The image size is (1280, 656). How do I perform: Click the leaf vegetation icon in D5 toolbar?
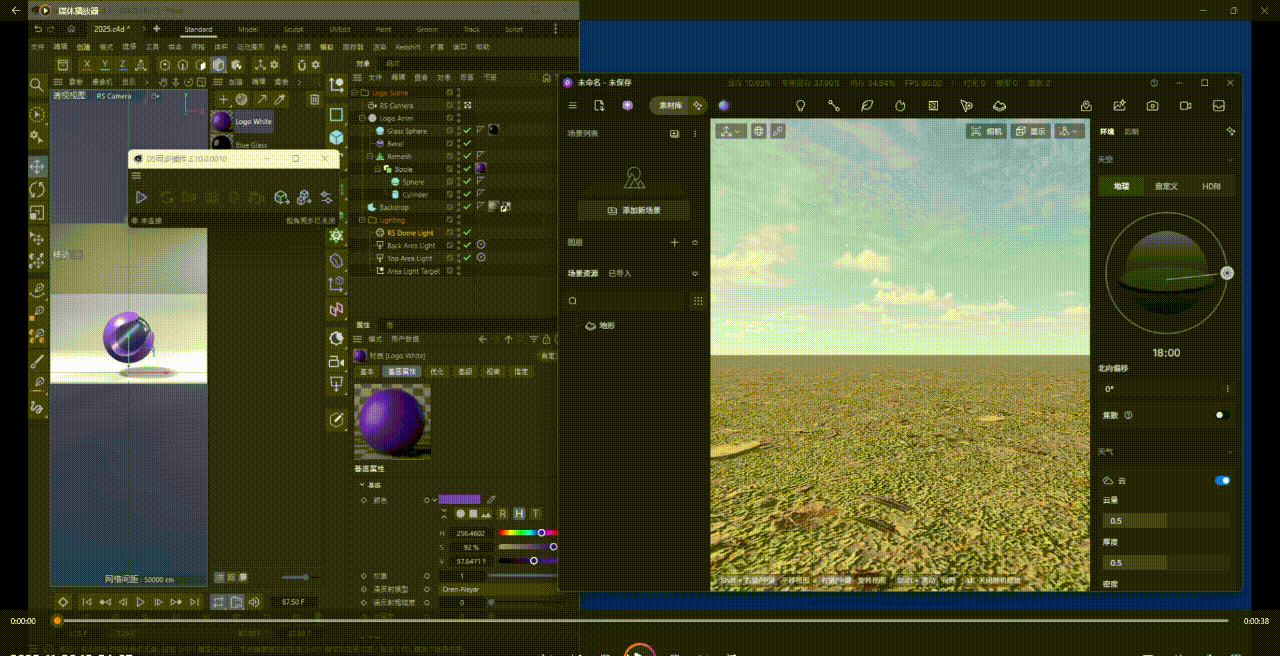[867, 105]
